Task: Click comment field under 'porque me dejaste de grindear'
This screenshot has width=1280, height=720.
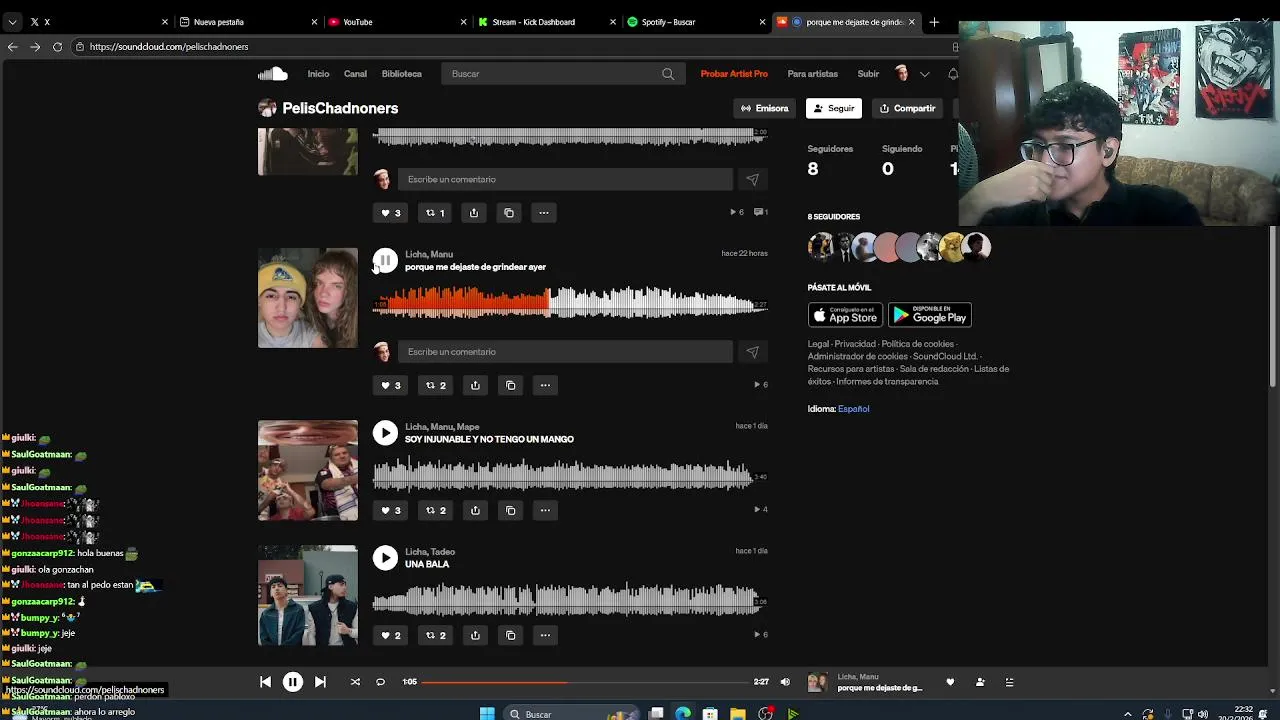Action: (565, 352)
